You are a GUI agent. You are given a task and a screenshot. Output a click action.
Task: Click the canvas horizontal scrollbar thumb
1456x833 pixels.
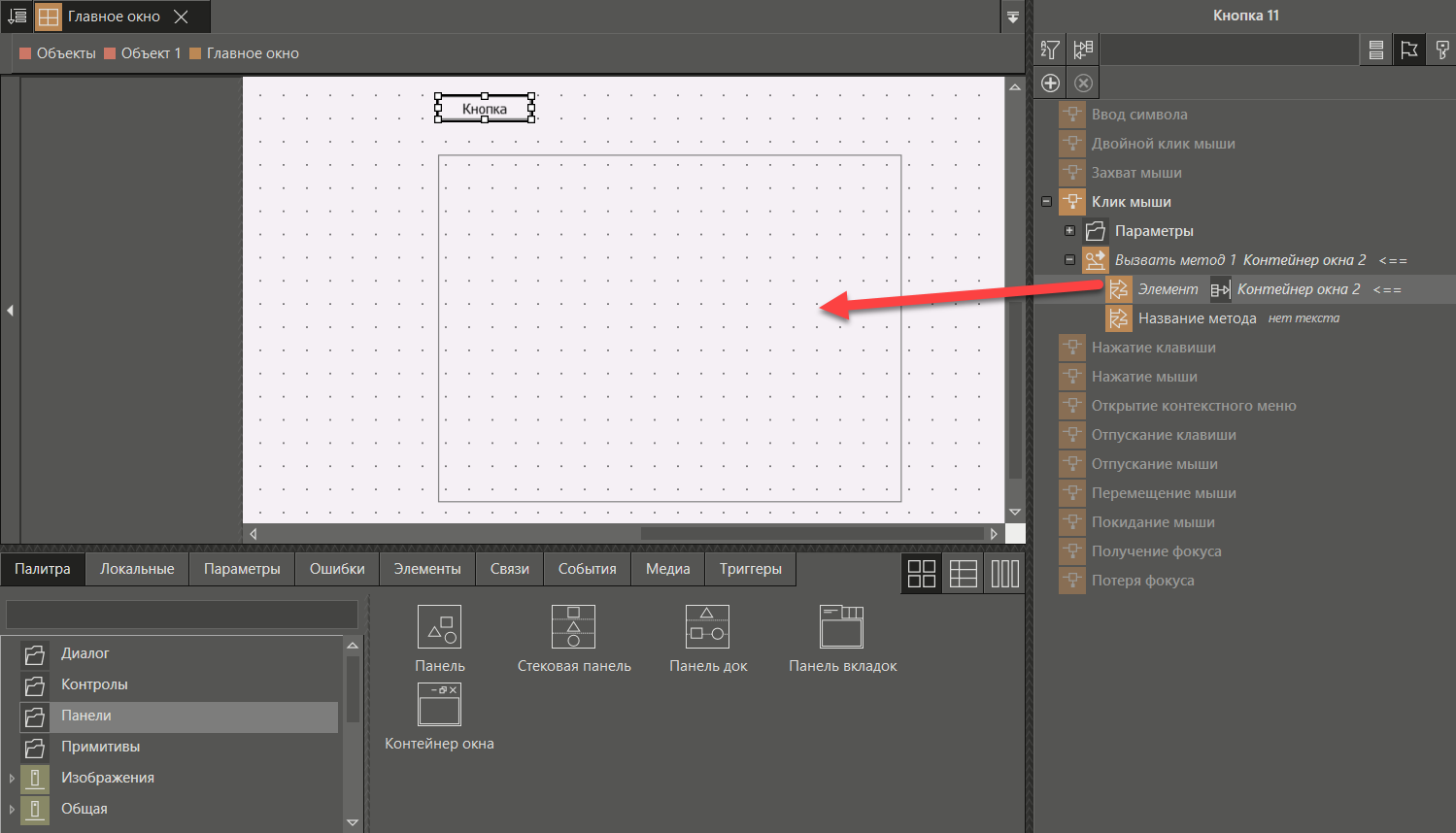811,533
